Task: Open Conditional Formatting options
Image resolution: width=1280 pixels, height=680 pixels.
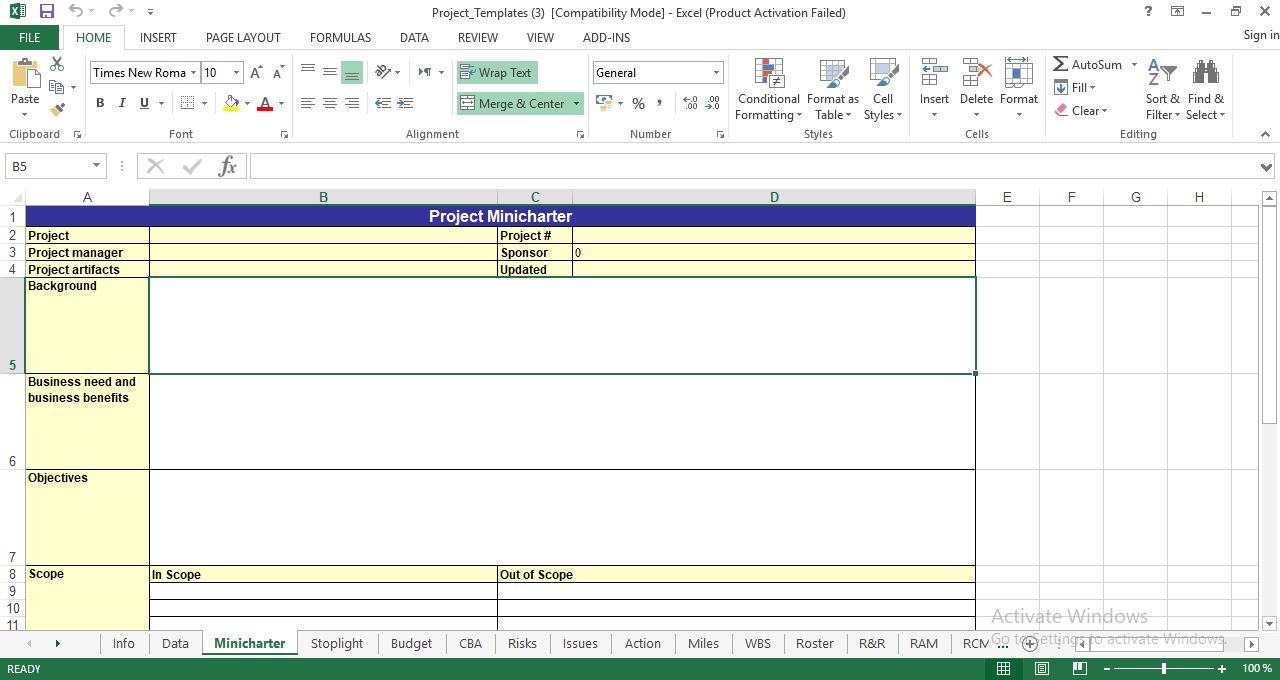Action: [x=767, y=89]
